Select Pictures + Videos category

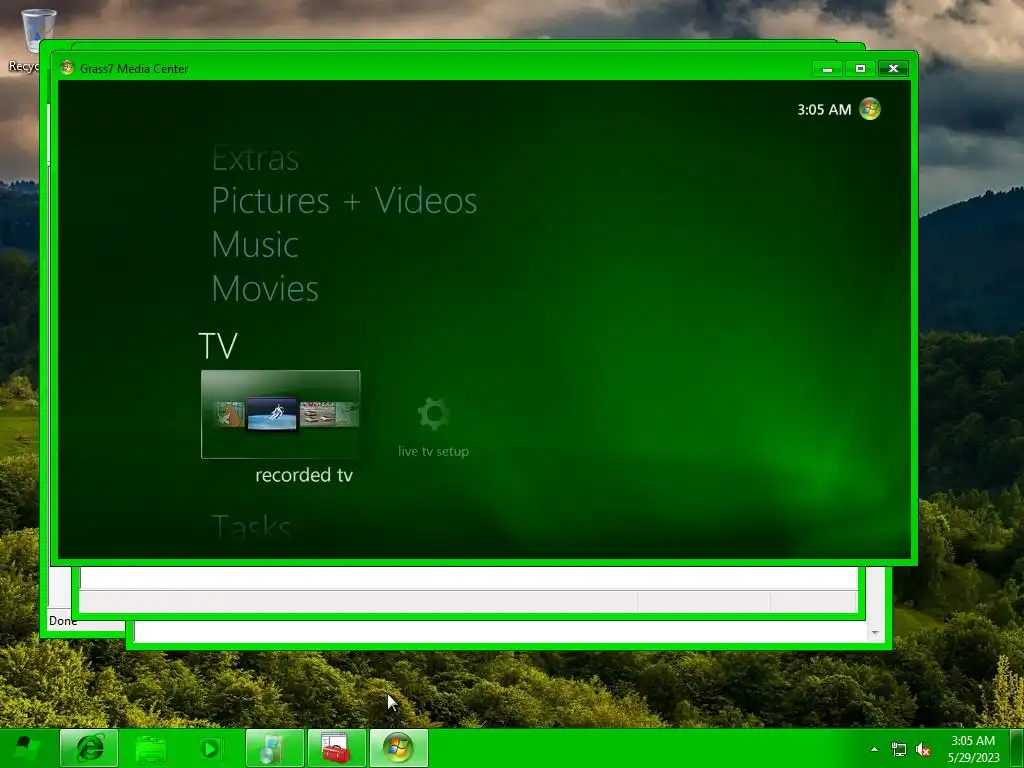tap(344, 200)
